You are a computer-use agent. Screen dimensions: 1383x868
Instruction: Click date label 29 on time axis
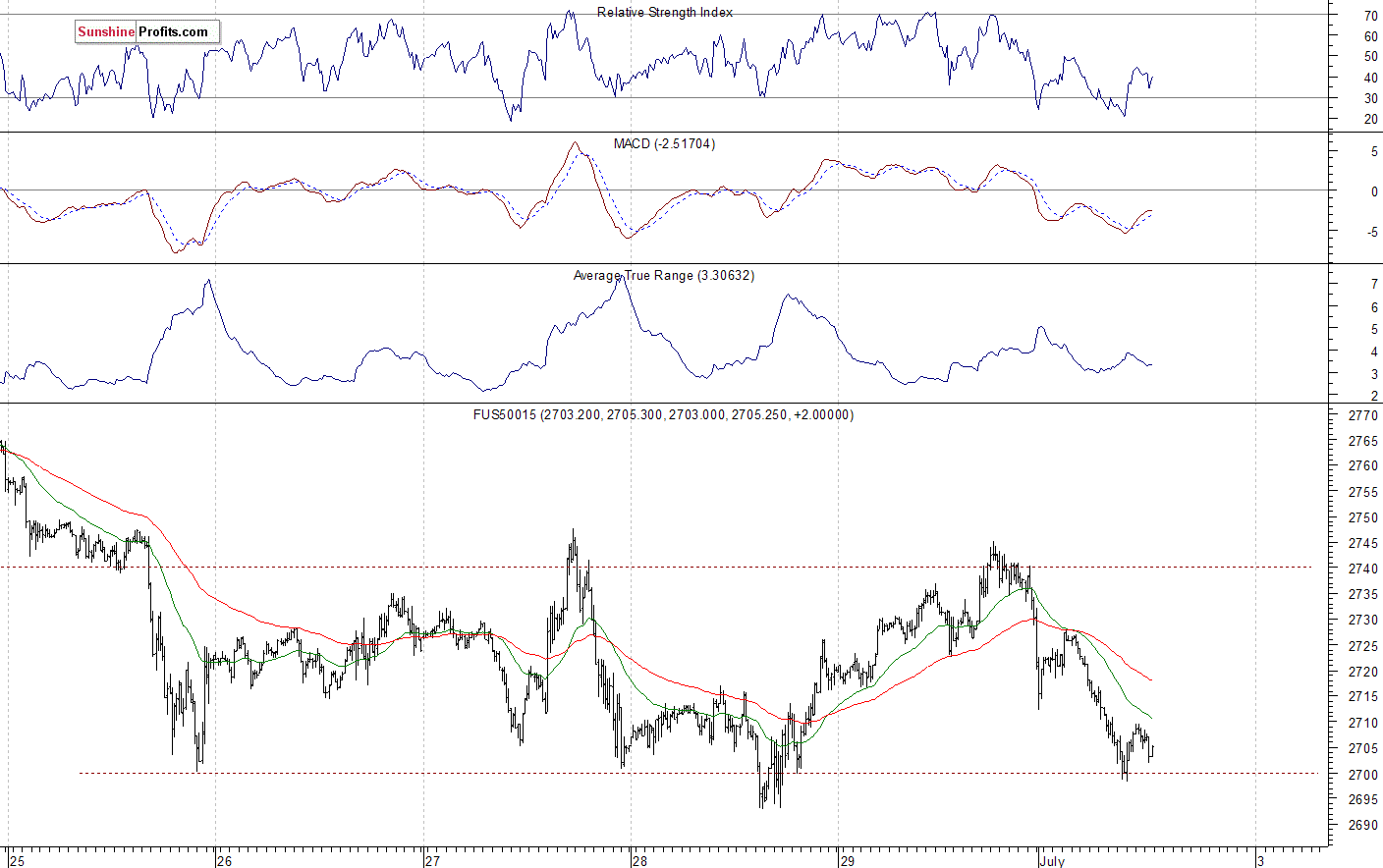847,861
